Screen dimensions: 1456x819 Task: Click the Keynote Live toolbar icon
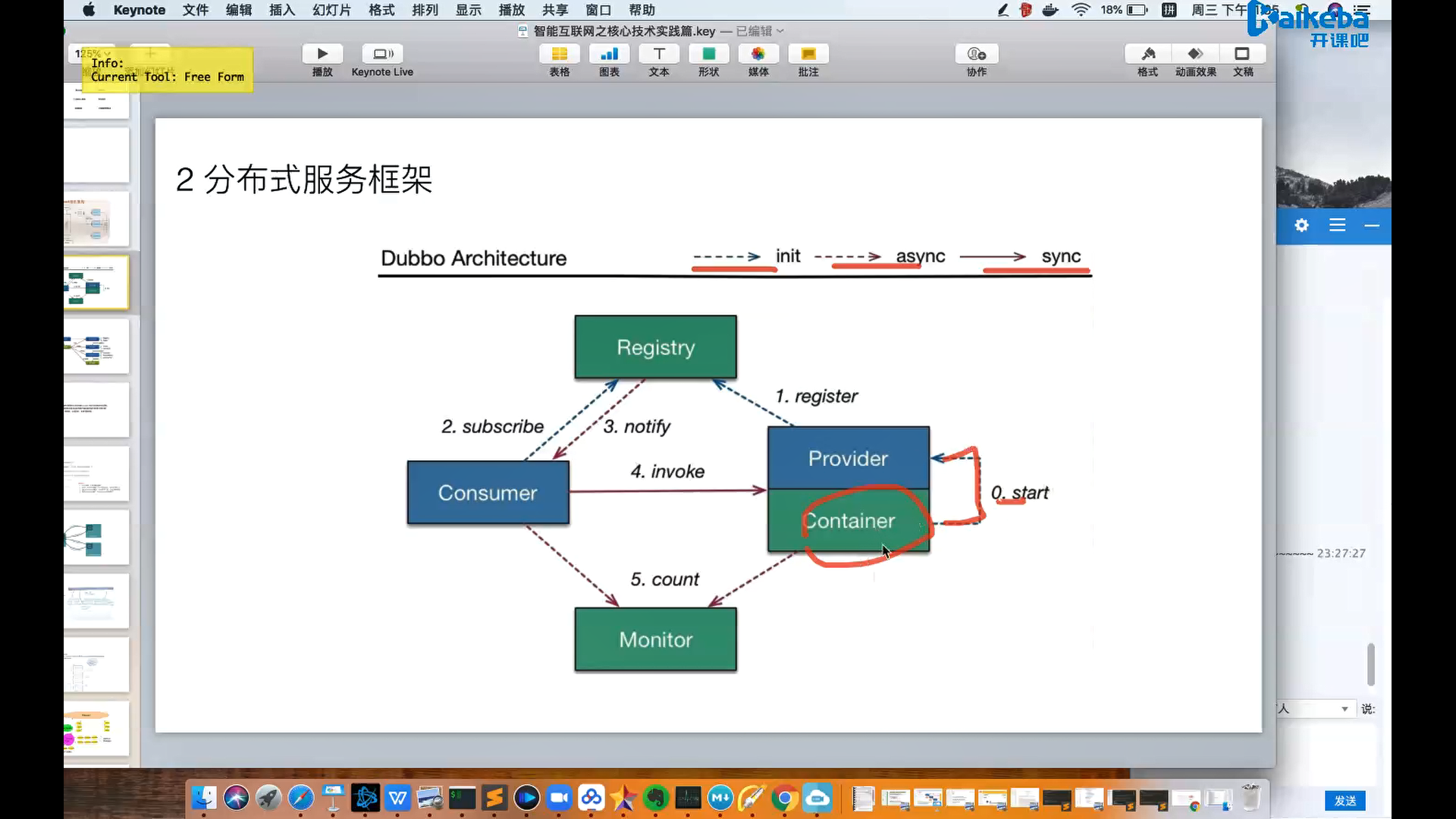tap(382, 54)
